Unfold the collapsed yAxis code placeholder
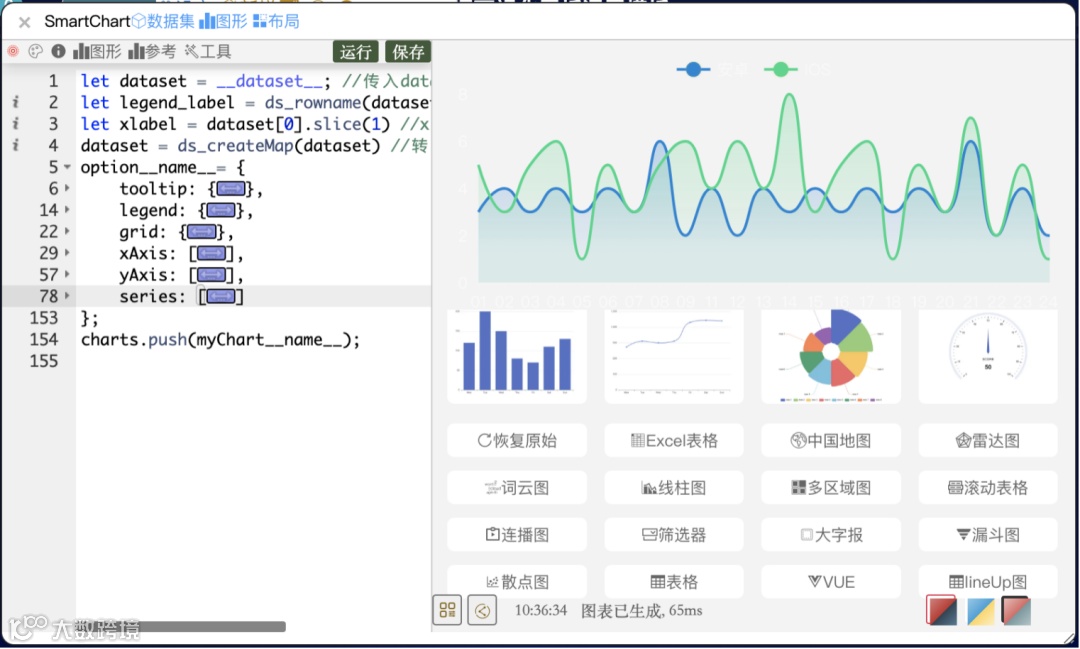 (x=211, y=275)
